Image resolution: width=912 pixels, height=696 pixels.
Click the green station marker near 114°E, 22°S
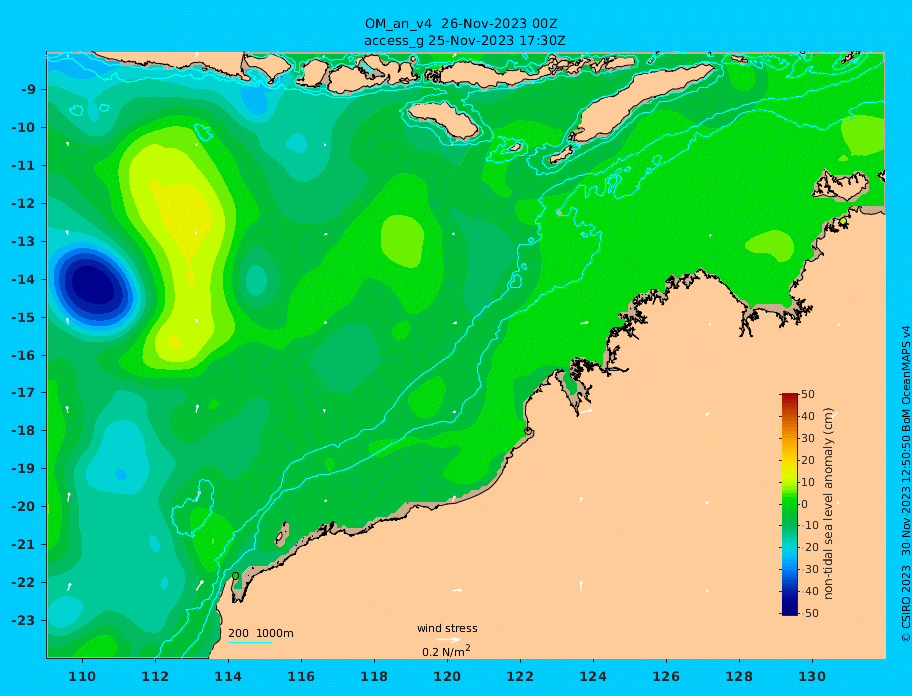[x=236, y=576]
